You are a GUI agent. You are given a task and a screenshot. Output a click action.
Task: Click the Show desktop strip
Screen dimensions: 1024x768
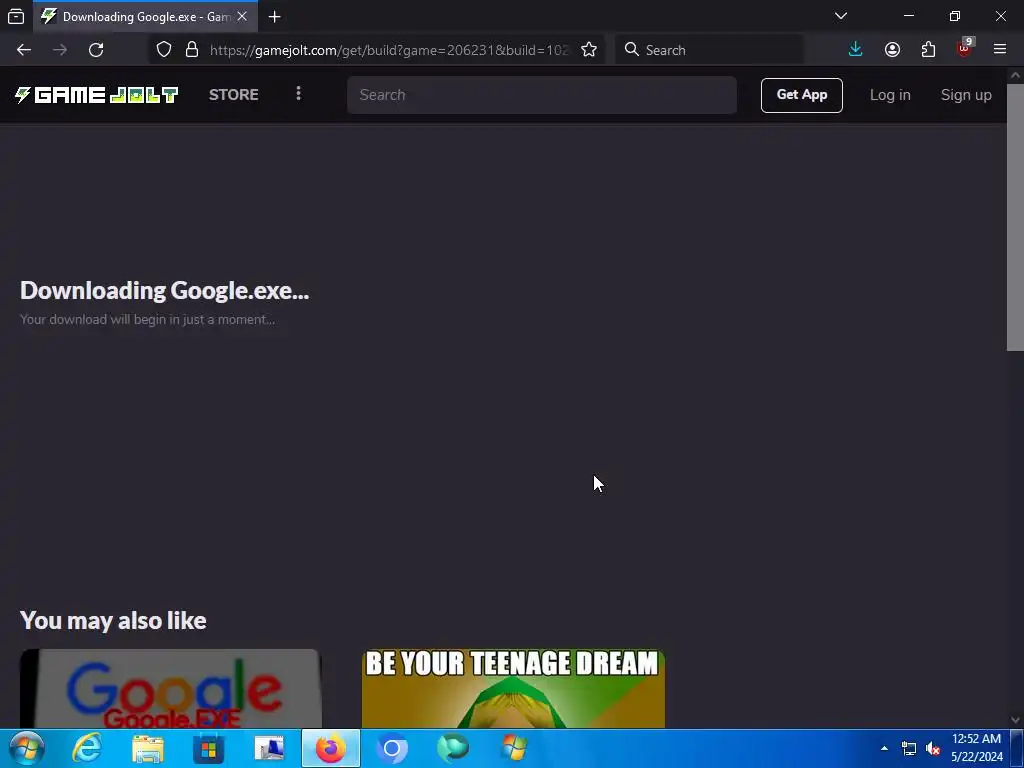pyautogui.click(x=1017, y=748)
